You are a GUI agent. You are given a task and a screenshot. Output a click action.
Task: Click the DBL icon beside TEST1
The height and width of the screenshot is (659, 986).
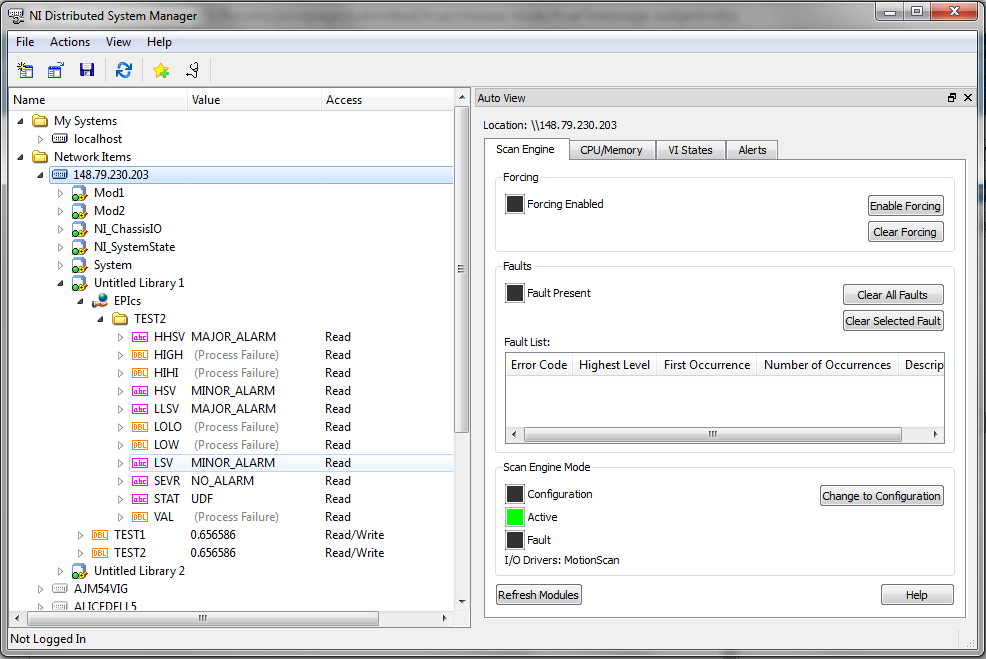[99, 535]
